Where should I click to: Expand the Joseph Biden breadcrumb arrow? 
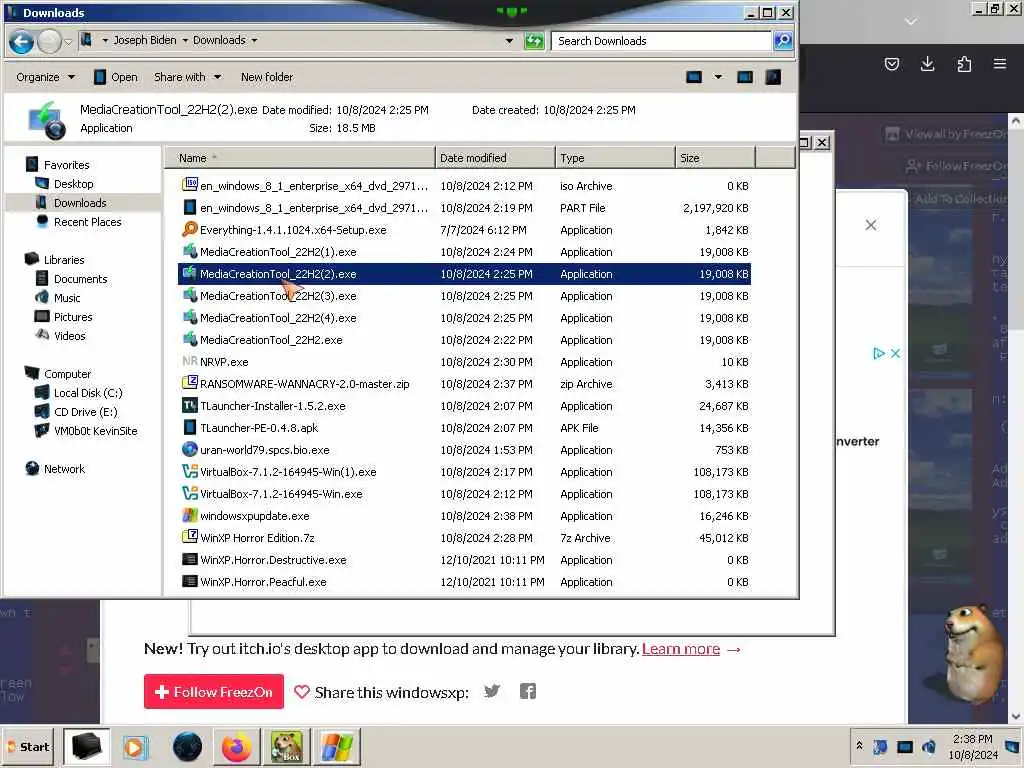tap(185, 40)
